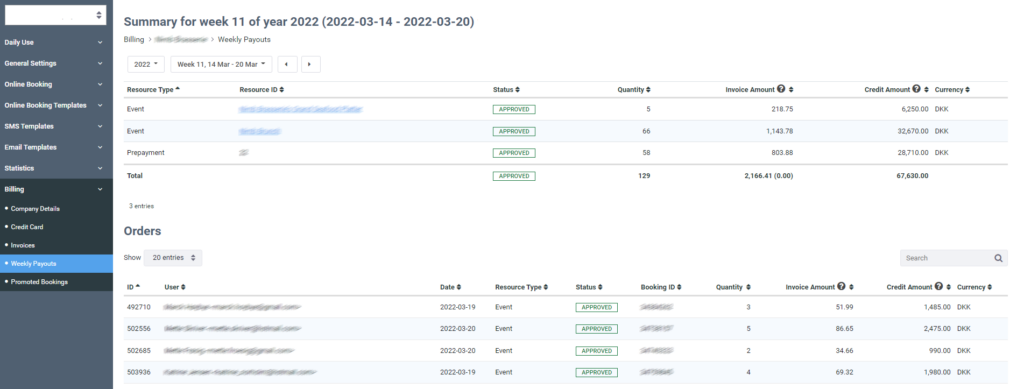The width and height of the screenshot is (1024, 389).
Task: Collapse the Billing sidebar section
Action: pos(56,189)
